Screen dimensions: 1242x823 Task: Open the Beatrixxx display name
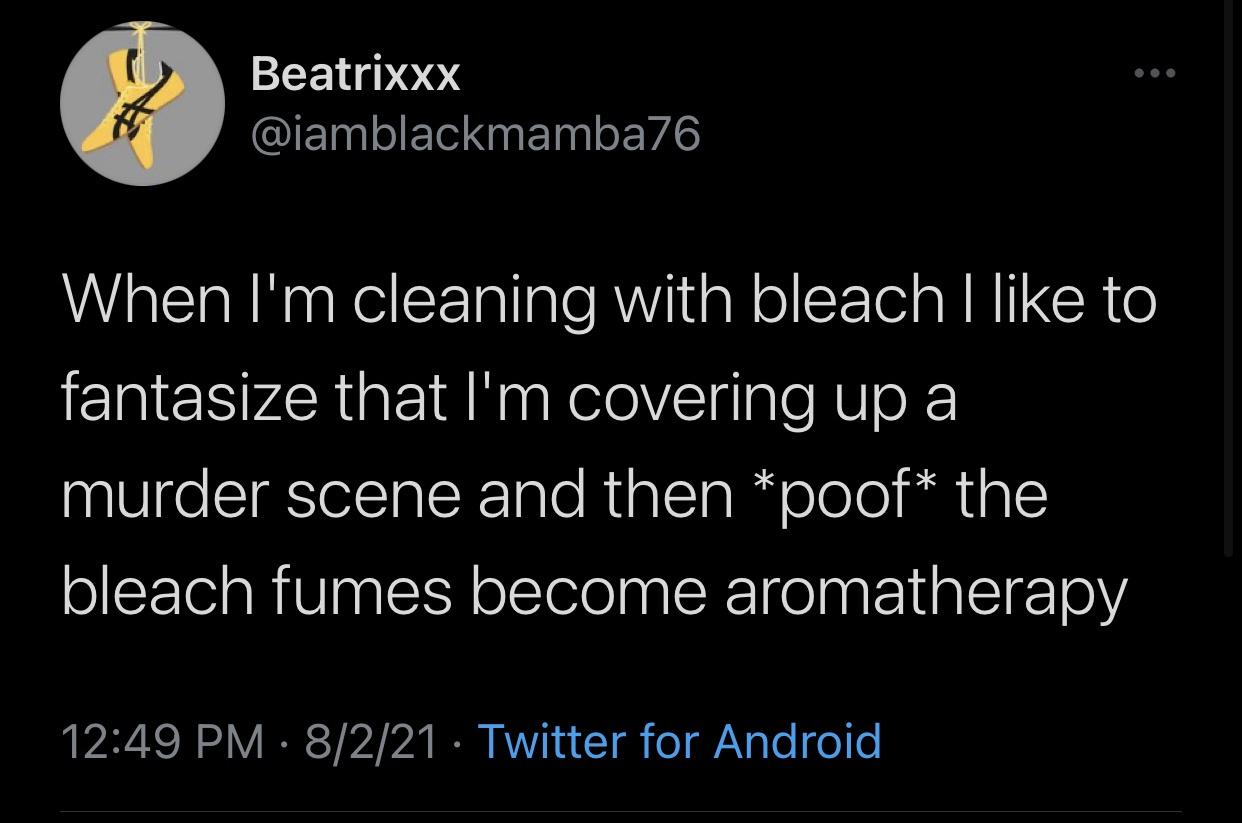pos(355,73)
